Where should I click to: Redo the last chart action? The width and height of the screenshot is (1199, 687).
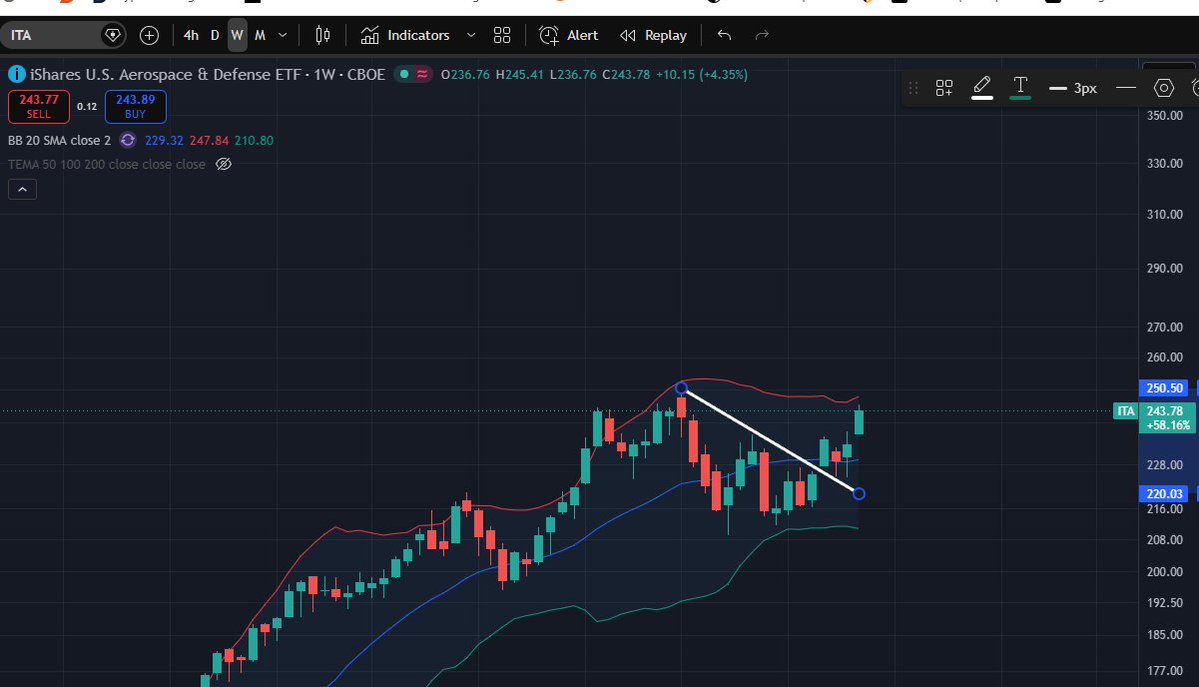pyautogui.click(x=762, y=35)
